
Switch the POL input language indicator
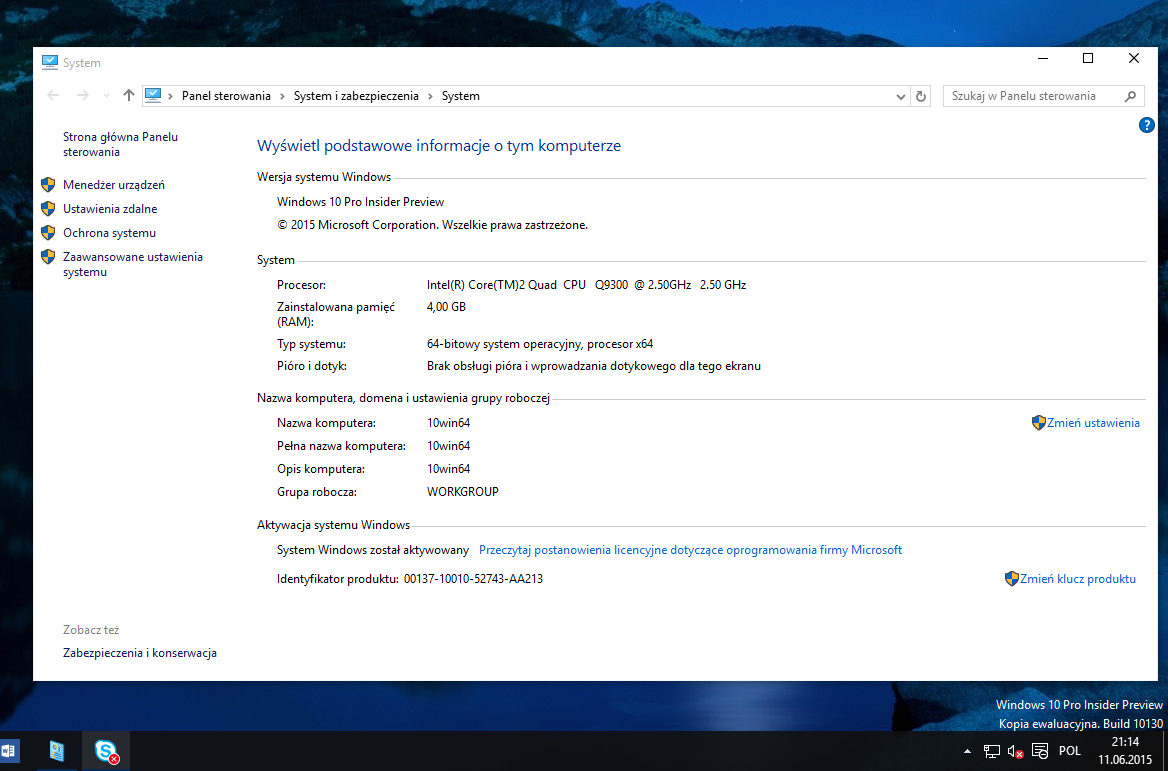1070,751
